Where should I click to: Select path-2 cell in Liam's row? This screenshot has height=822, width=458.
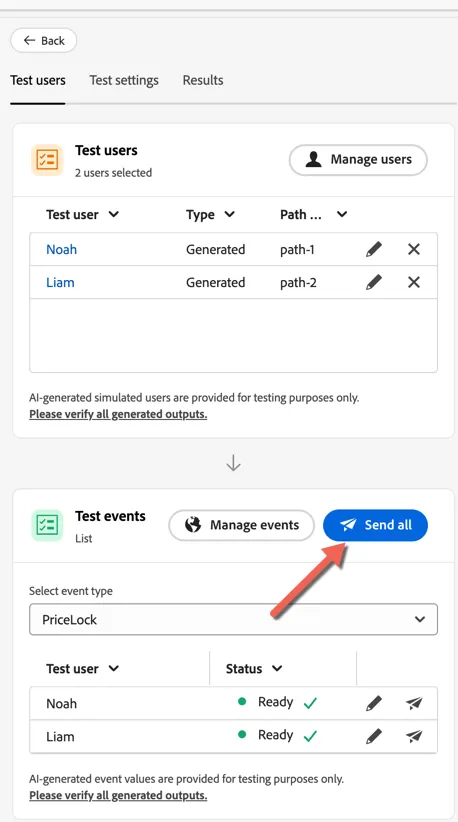298,283
